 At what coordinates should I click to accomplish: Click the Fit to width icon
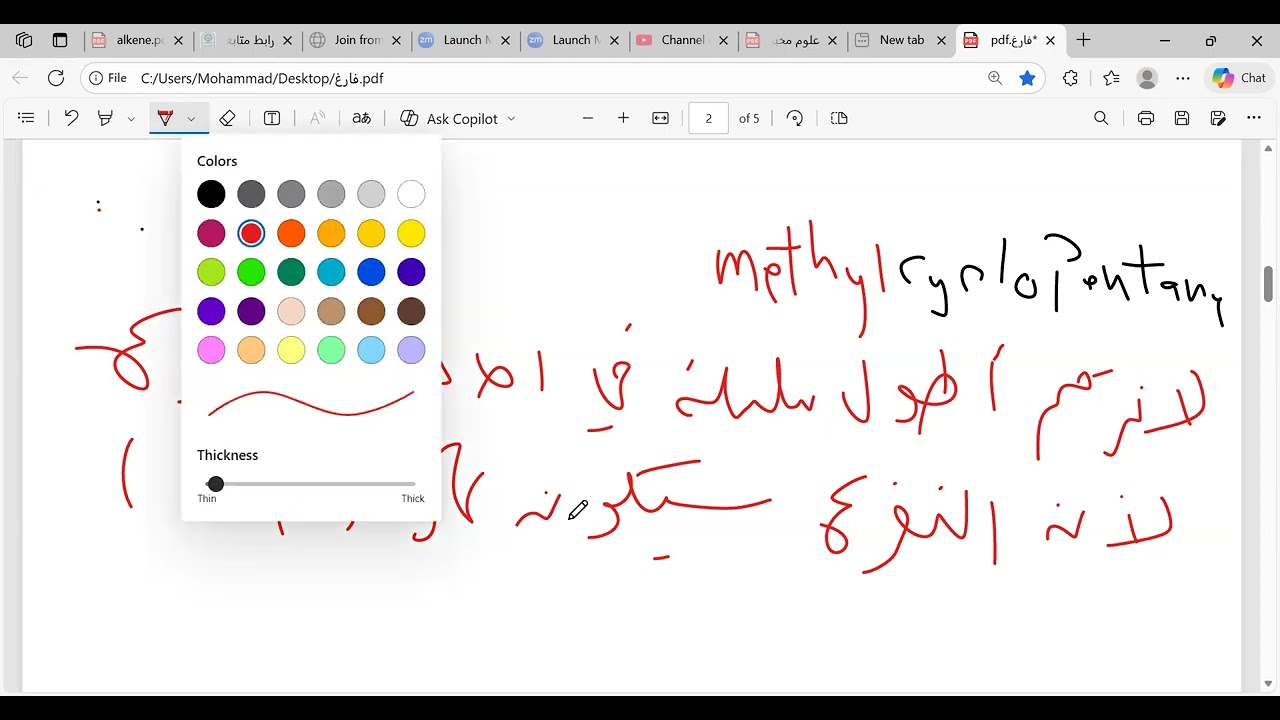tap(660, 118)
